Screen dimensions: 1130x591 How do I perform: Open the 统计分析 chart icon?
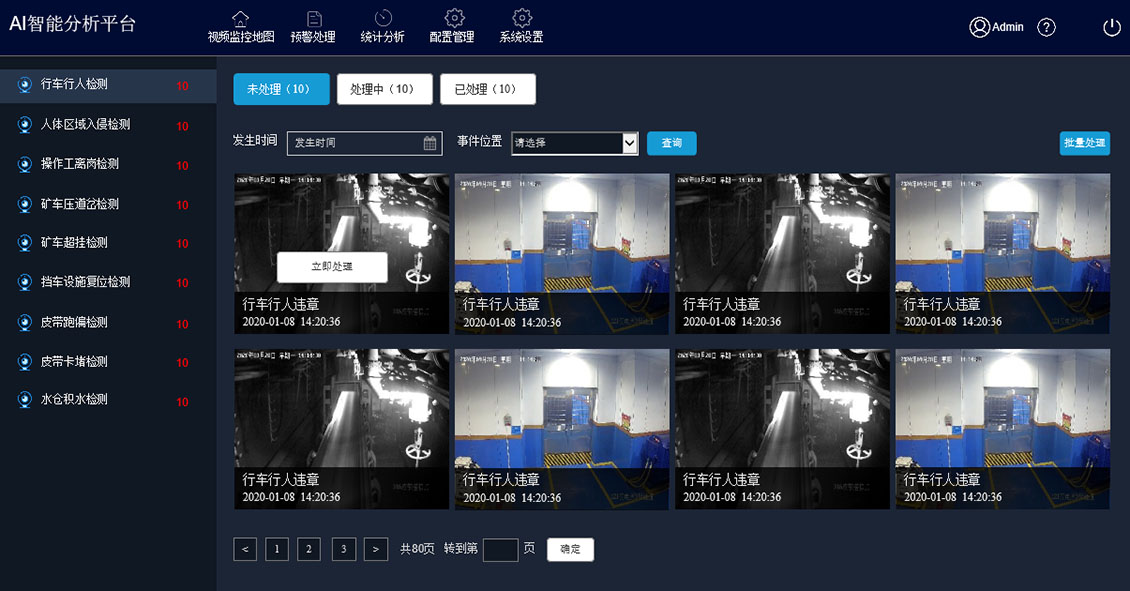pos(383,18)
